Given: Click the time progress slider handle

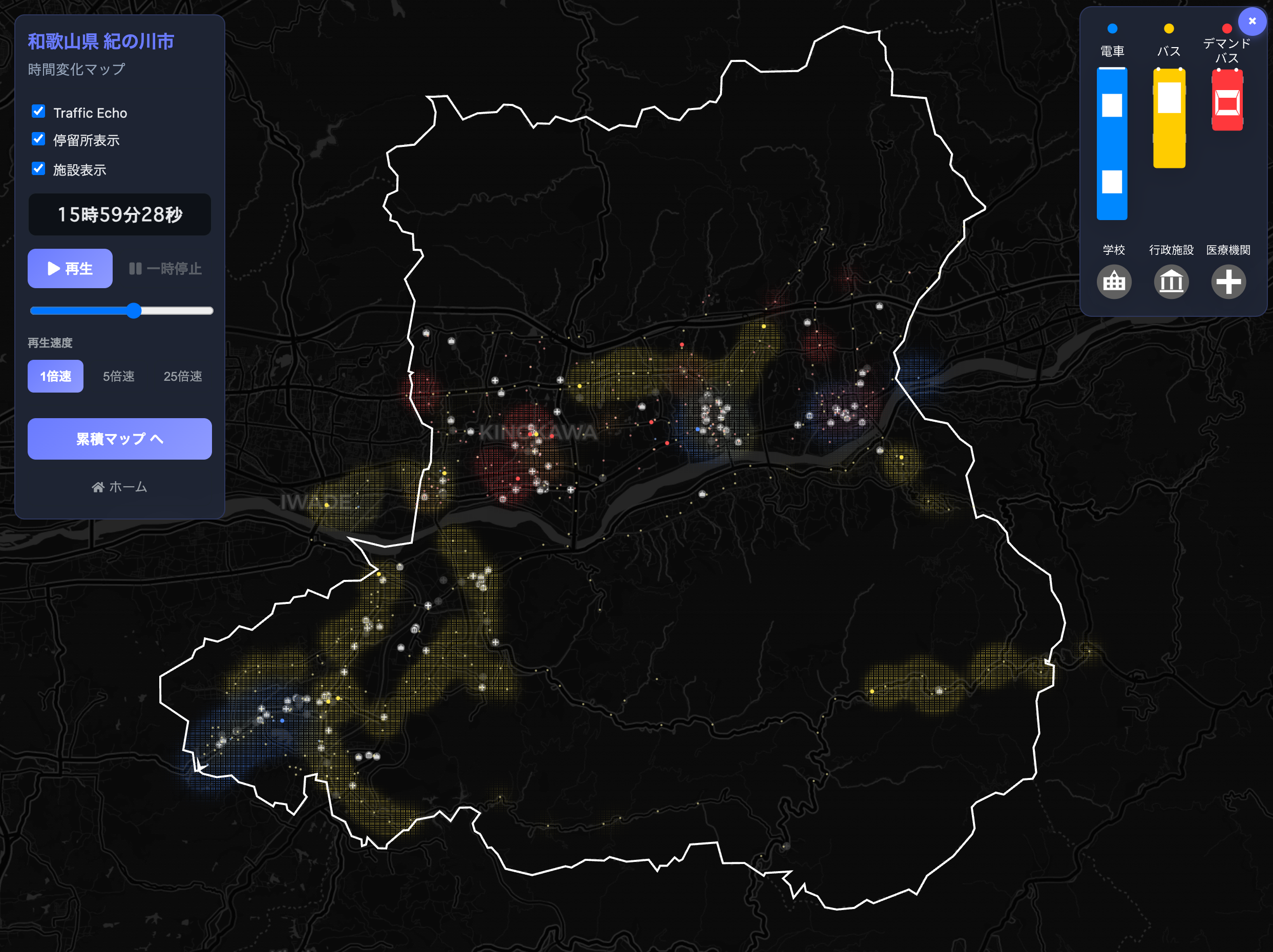Looking at the screenshot, I should pyautogui.click(x=134, y=311).
